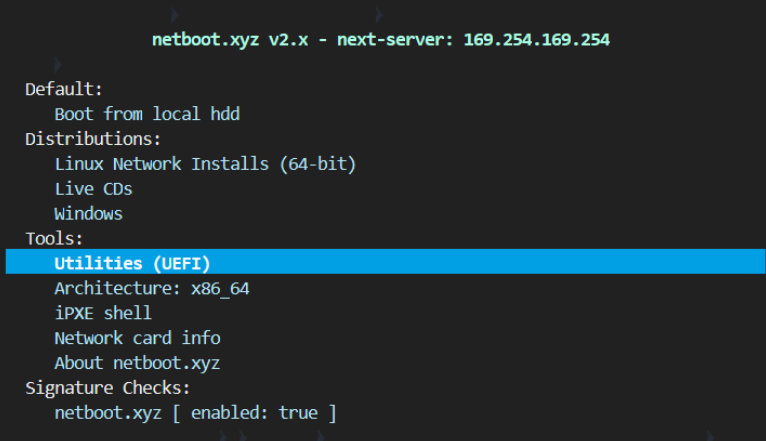
Task: Open Linux Network Installs (64-bit)
Action: [205, 164]
